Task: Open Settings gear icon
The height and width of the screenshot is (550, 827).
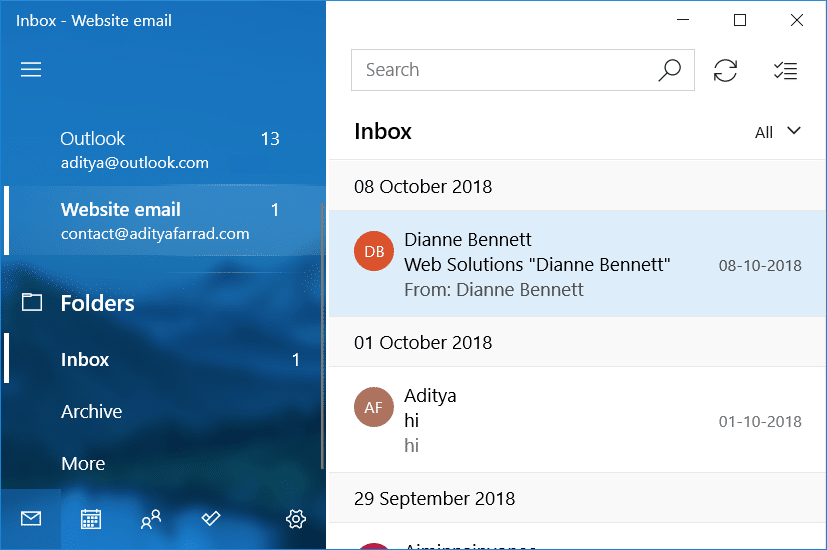Action: (x=296, y=519)
